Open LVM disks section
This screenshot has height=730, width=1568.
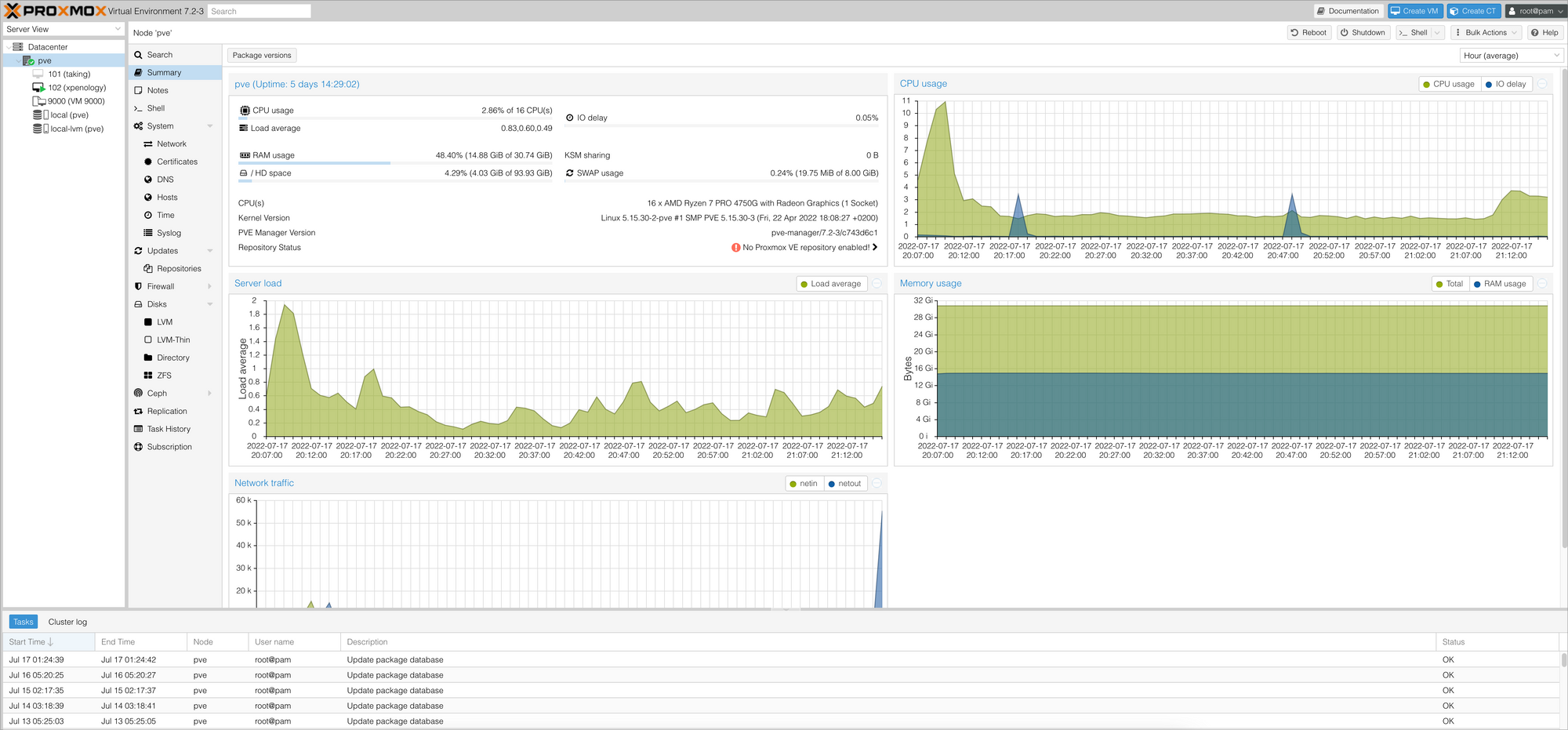(165, 322)
